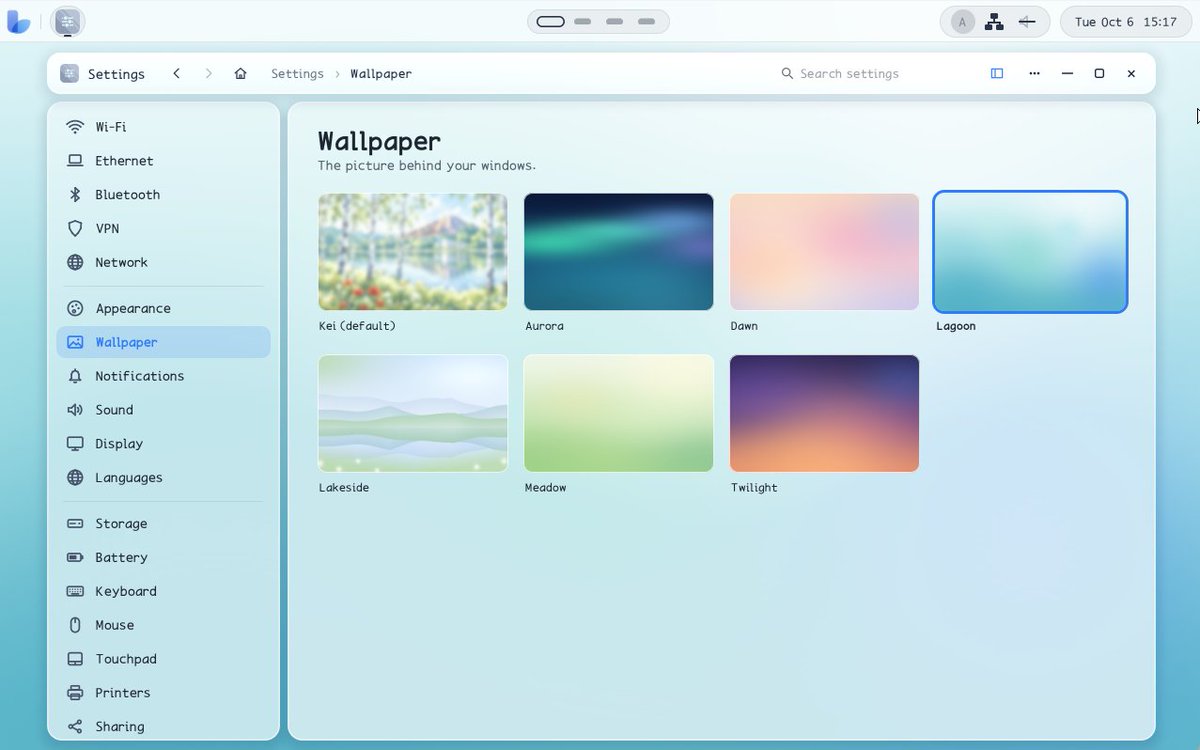
Task: Open the Appearance category label
Action: (133, 309)
